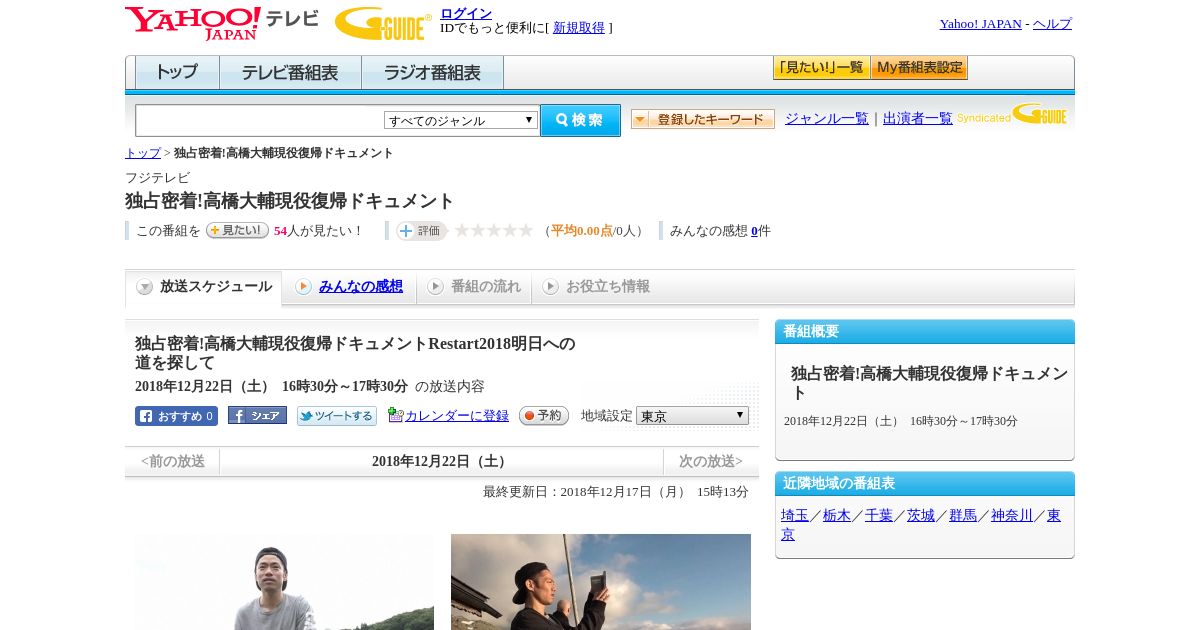1200x630 pixels.
Task: Click the フジテレビ channel name text
Action: point(158,178)
